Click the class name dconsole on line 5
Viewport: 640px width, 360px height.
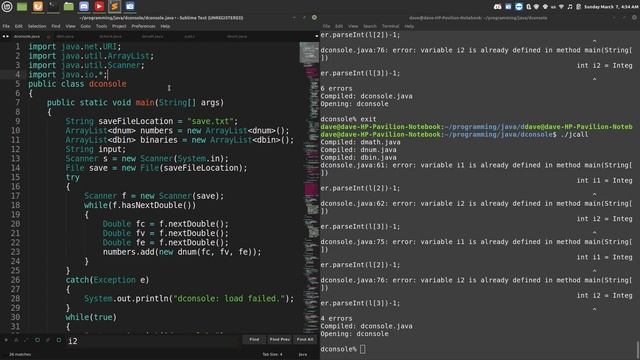(108, 84)
